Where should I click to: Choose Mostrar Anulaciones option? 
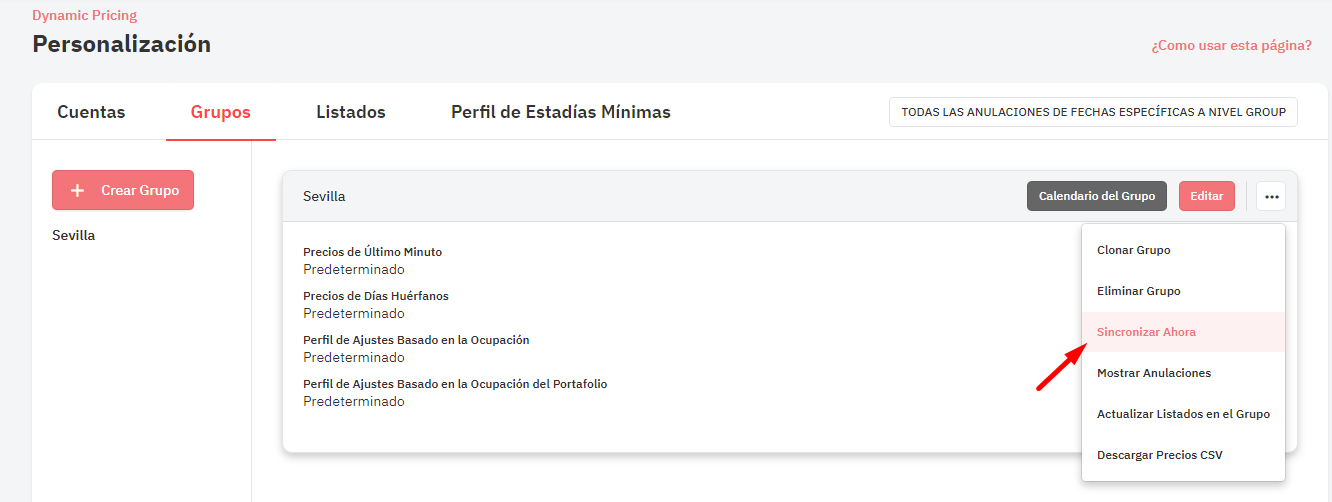click(1183, 373)
